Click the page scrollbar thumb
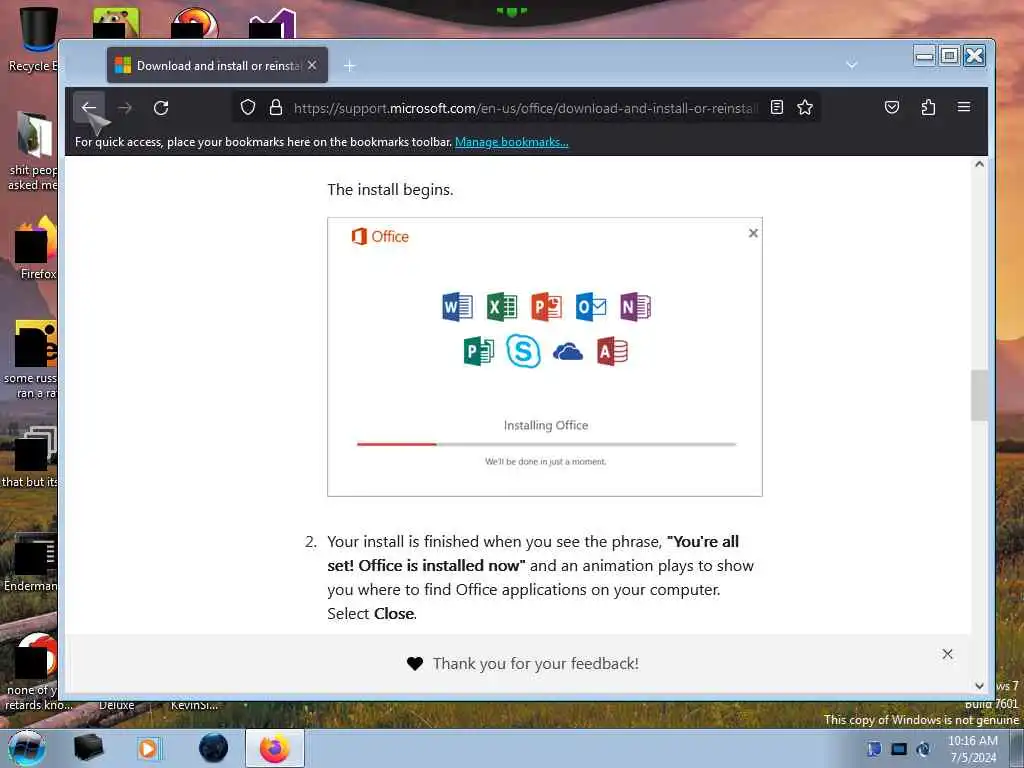 point(978,395)
